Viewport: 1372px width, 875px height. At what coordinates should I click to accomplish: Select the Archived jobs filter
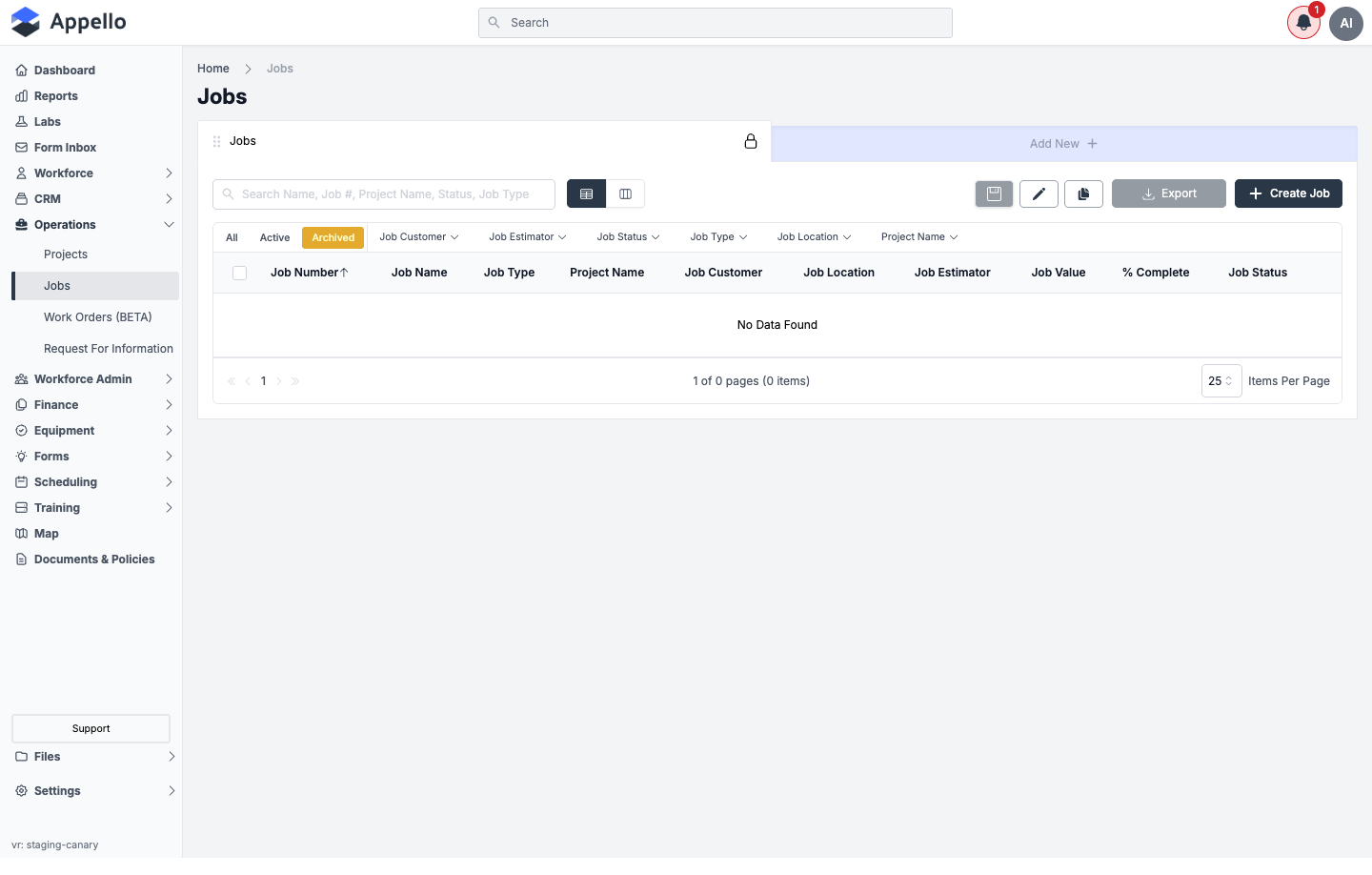pyautogui.click(x=333, y=237)
